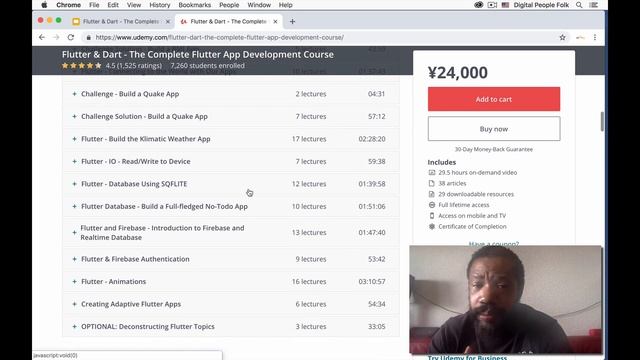Open the Help menu

(285, 5)
